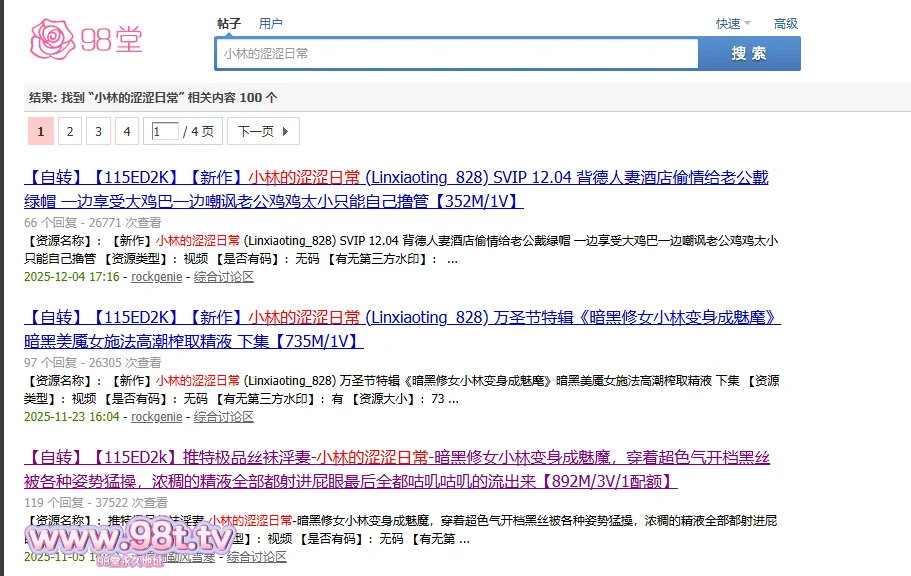The width and height of the screenshot is (911, 576).
Task: Select page 1 in the pagination
Action: coord(40,131)
